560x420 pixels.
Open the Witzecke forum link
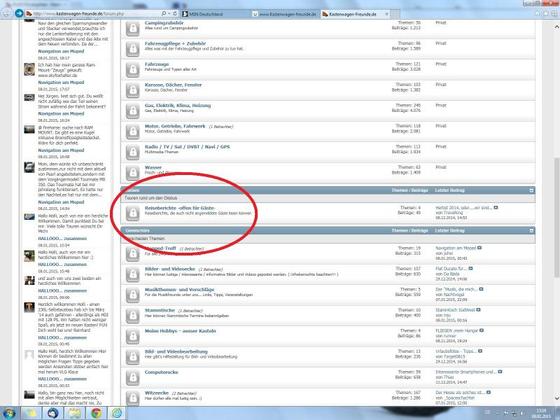[157, 393]
